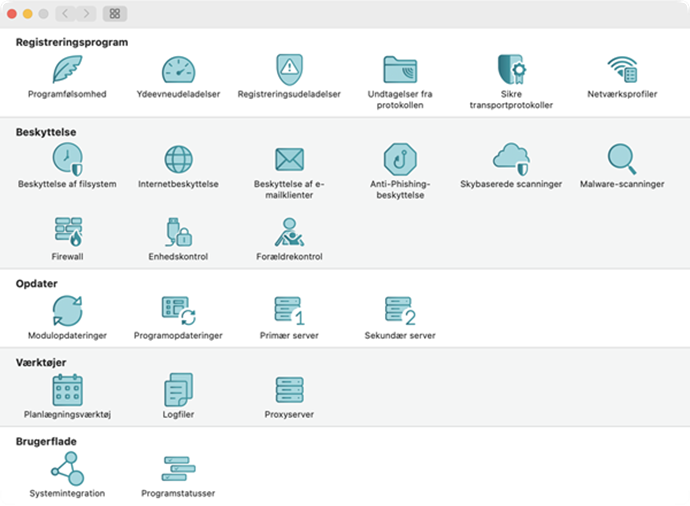Open Firewall settings icon

tap(68, 231)
